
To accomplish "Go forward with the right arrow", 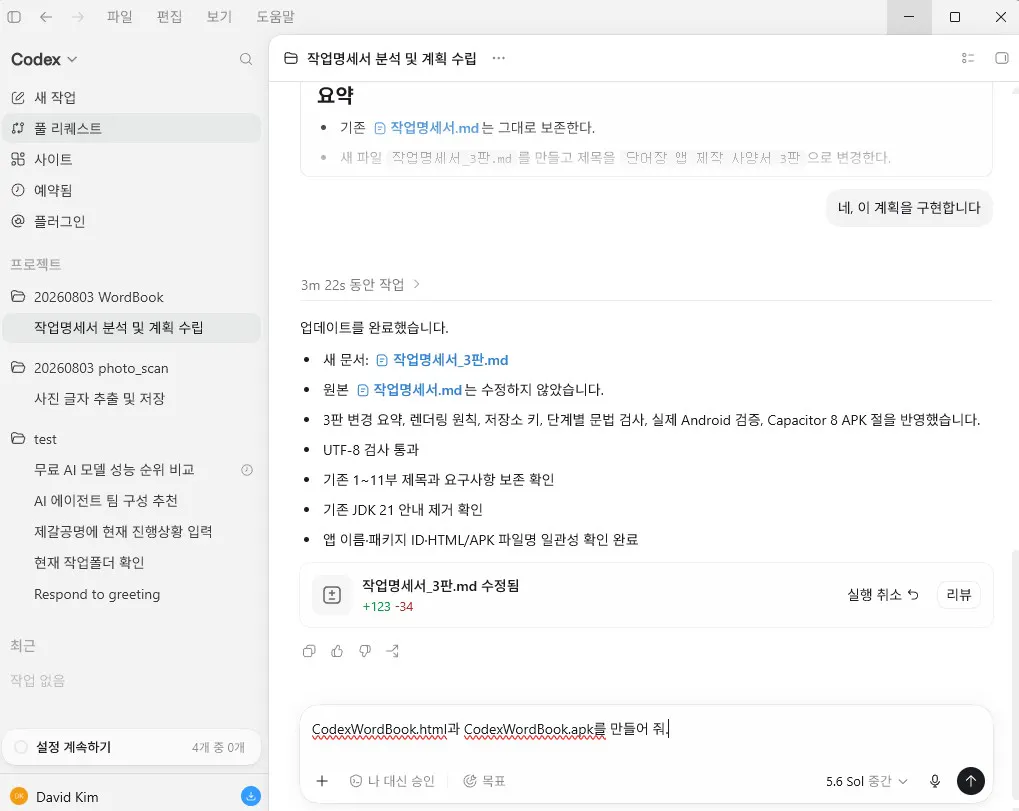I will tap(78, 17).
